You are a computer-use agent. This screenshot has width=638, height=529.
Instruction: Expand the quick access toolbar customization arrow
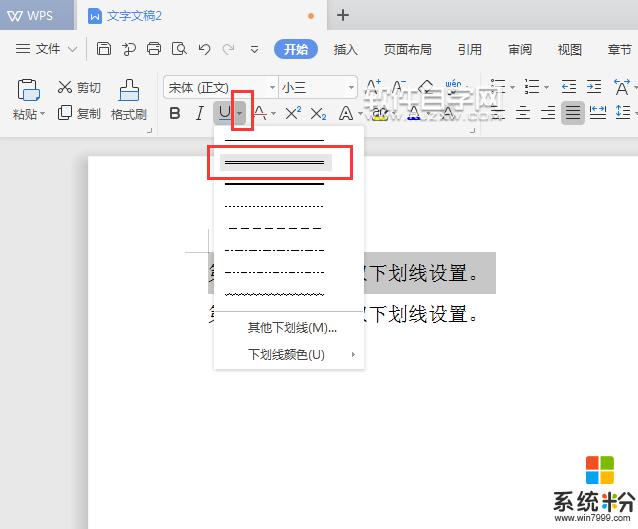coord(254,50)
